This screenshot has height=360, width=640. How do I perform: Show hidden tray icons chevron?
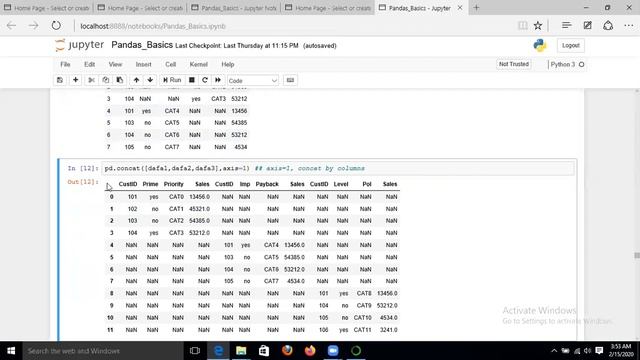pos(554,351)
